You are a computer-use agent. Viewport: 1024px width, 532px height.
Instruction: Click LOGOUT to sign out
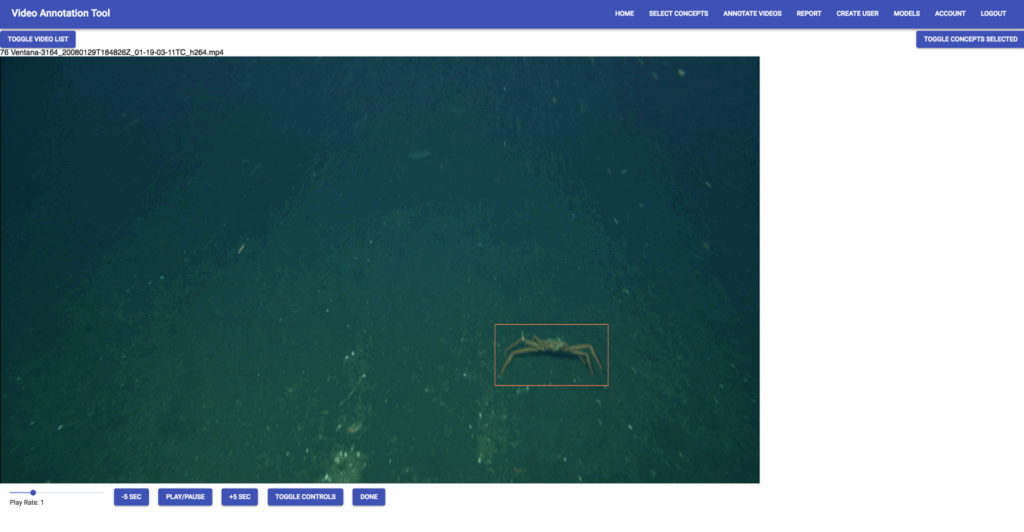993,14
